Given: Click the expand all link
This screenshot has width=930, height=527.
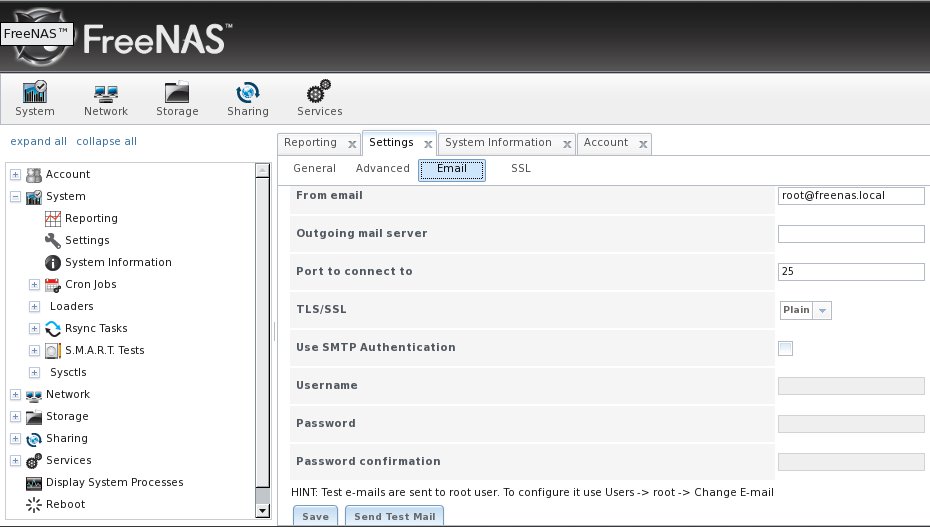Looking at the screenshot, I should [39, 142].
